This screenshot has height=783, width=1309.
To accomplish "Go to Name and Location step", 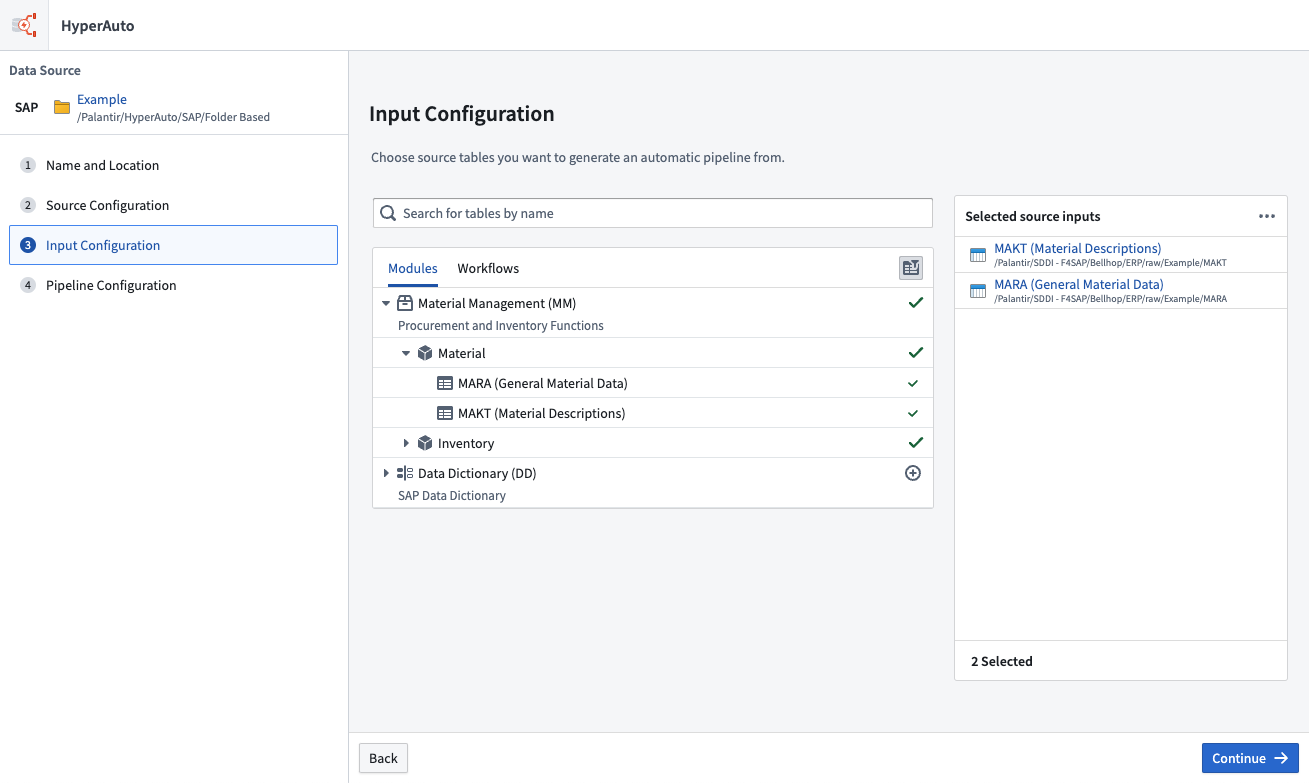I will click(x=173, y=165).
